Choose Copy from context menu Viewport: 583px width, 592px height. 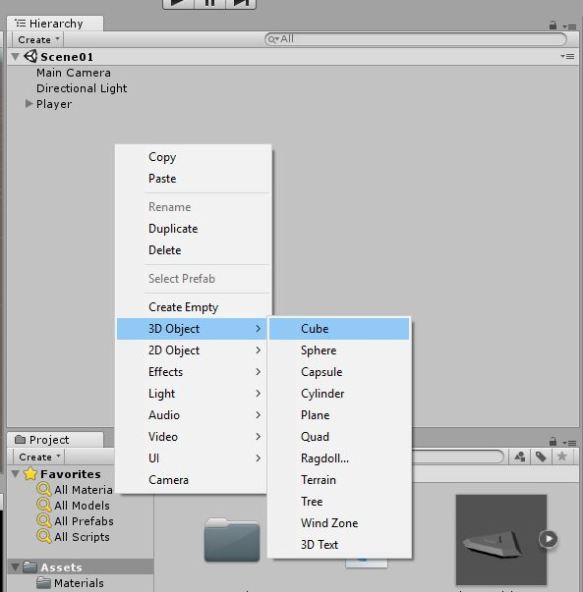click(x=193, y=157)
